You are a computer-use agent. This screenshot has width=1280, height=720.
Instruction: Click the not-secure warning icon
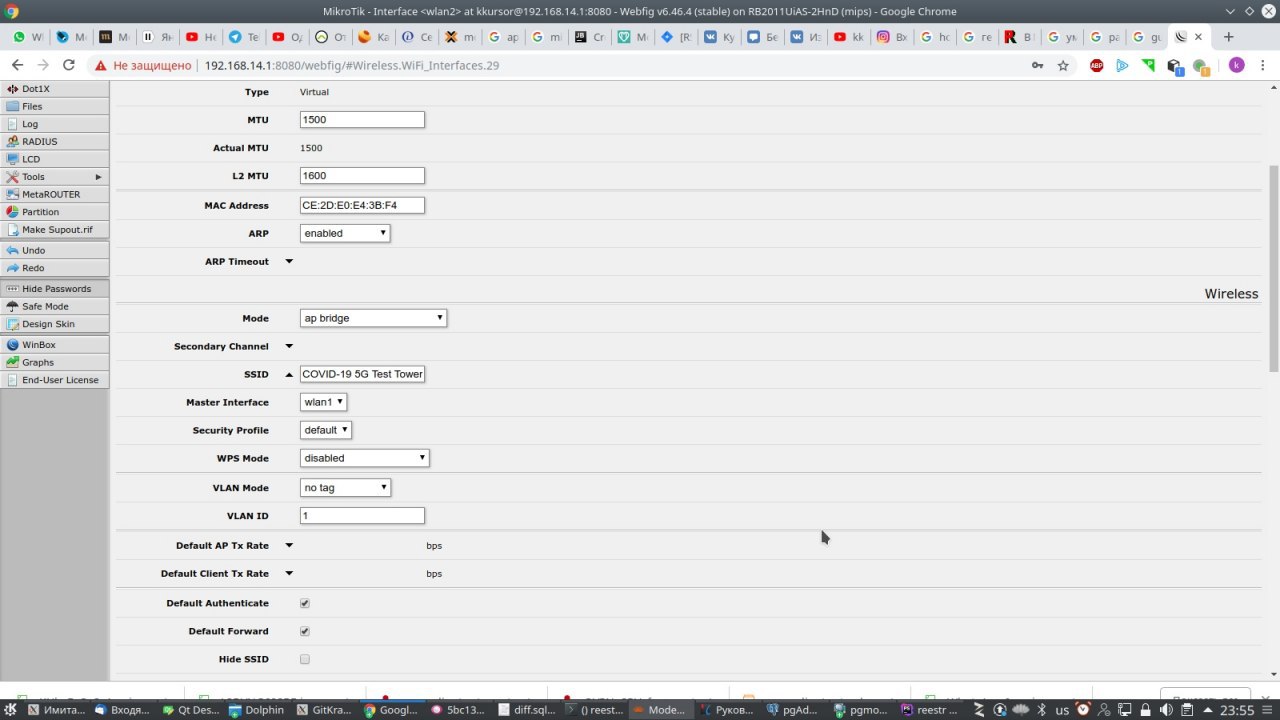[100, 65]
